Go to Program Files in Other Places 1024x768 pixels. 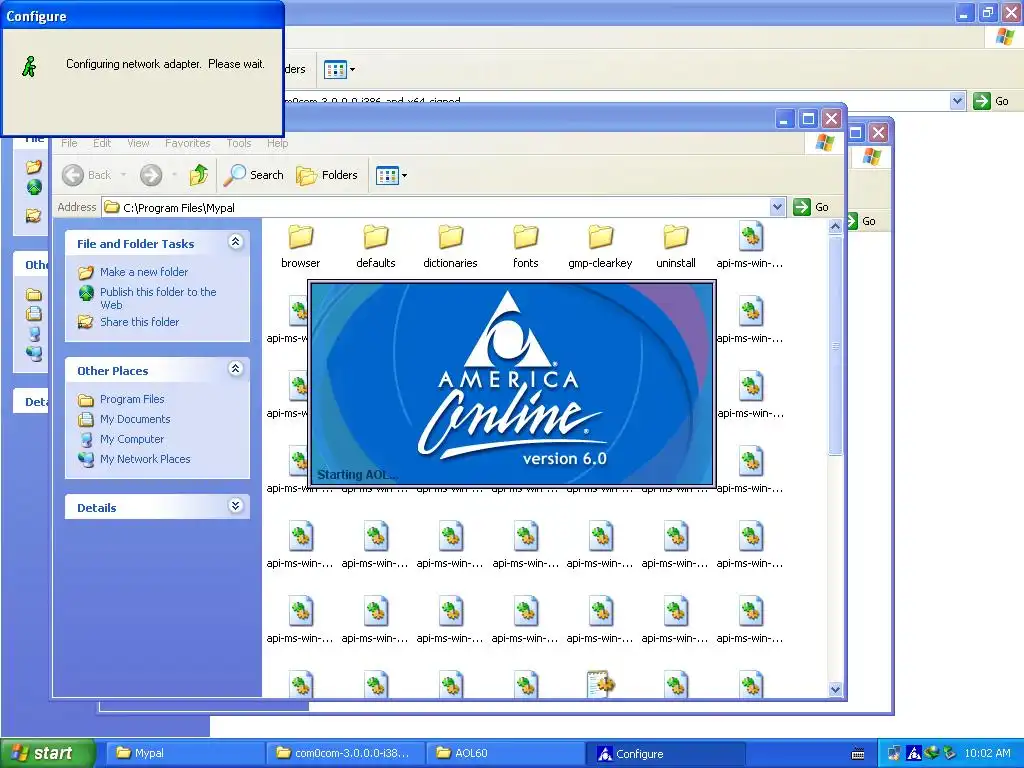[x=132, y=399]
